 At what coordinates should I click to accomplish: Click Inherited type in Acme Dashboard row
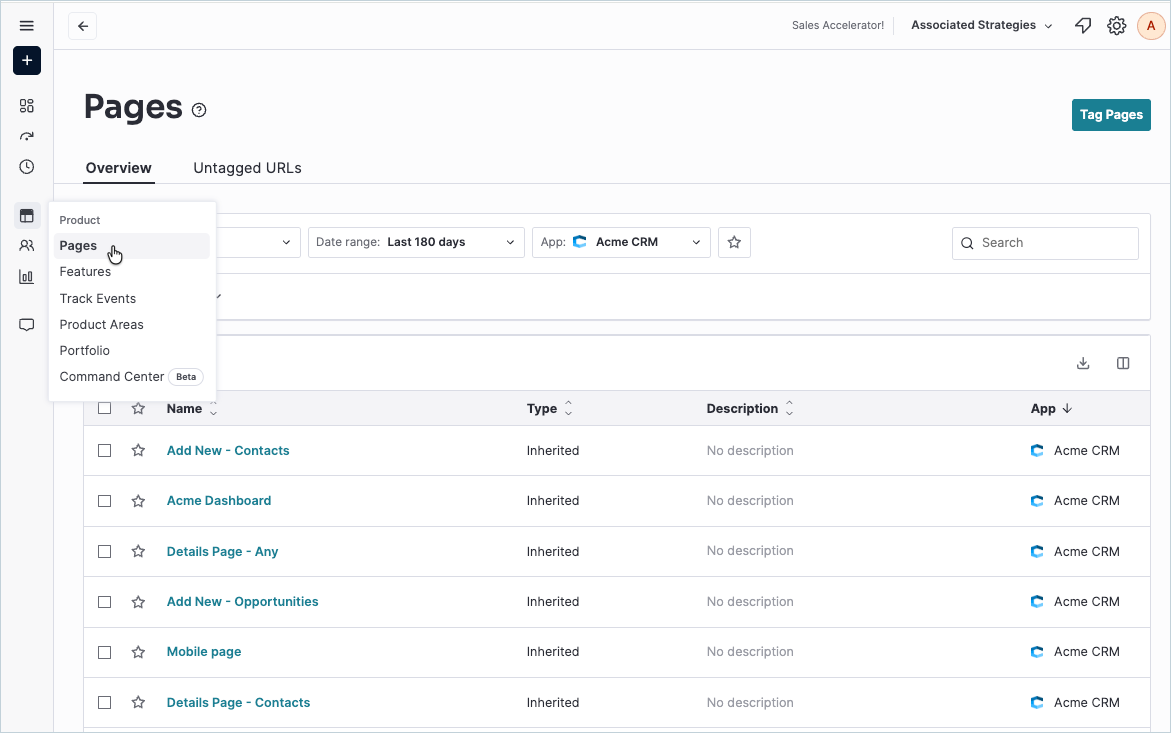pyautogui.click(x=553, y=501)
